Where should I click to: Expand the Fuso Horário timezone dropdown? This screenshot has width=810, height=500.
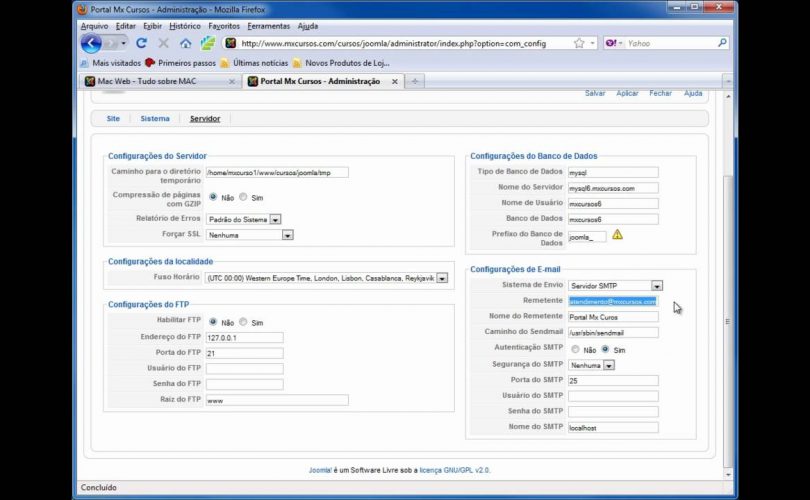pyautogui.click(x=441, y=278)
